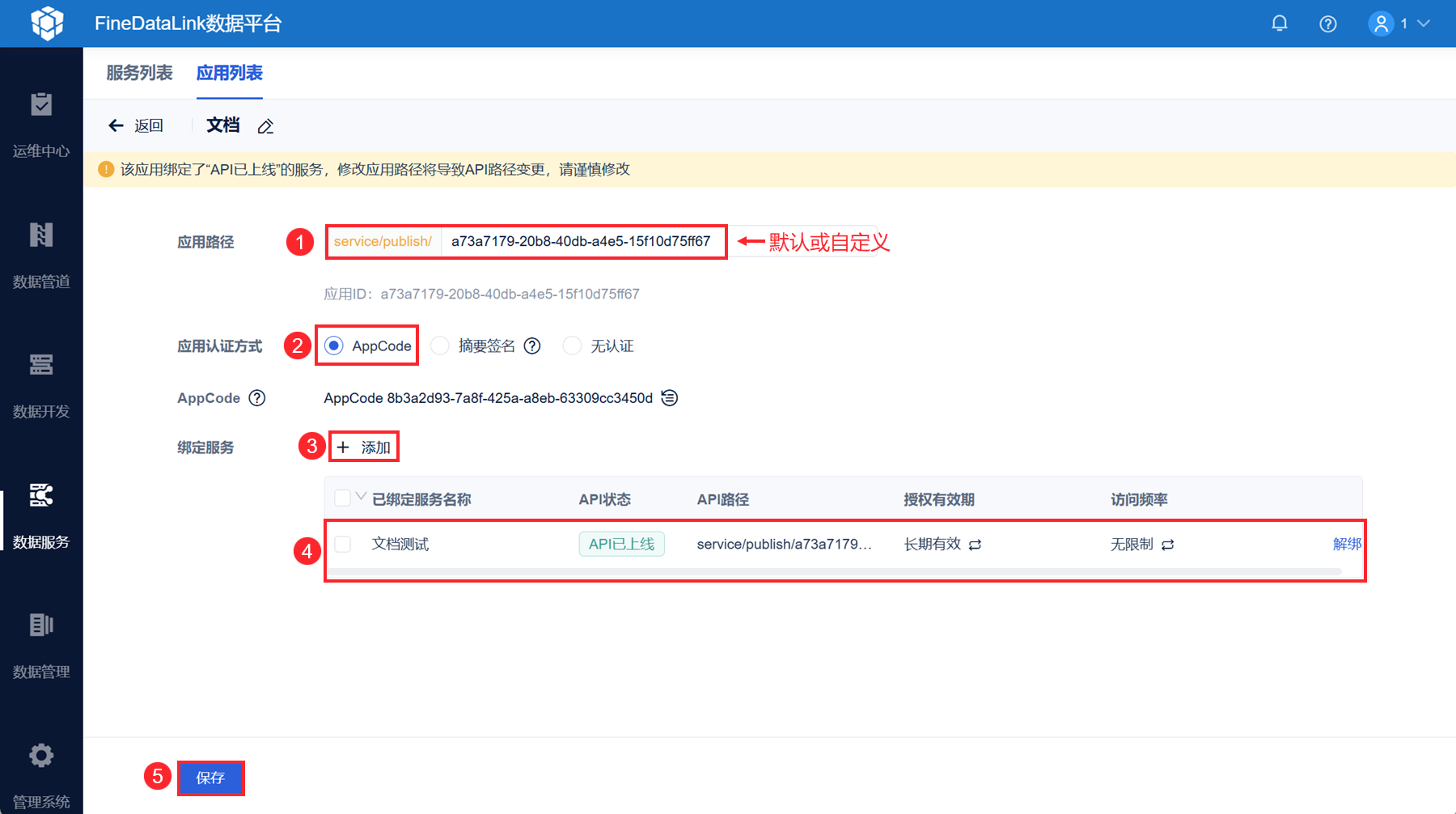Show help next to AppCode label
The width and height of the screenshot is (1456, 814).
click(x=257, y=398)
